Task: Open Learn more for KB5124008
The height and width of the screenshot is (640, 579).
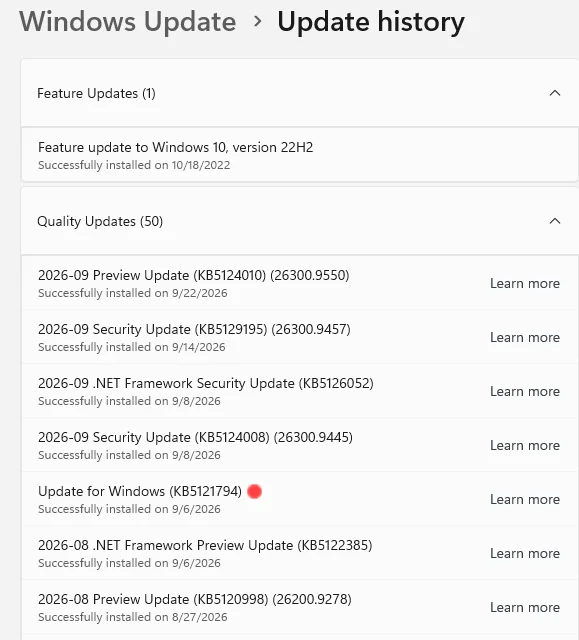Action: tap(525, 445)
